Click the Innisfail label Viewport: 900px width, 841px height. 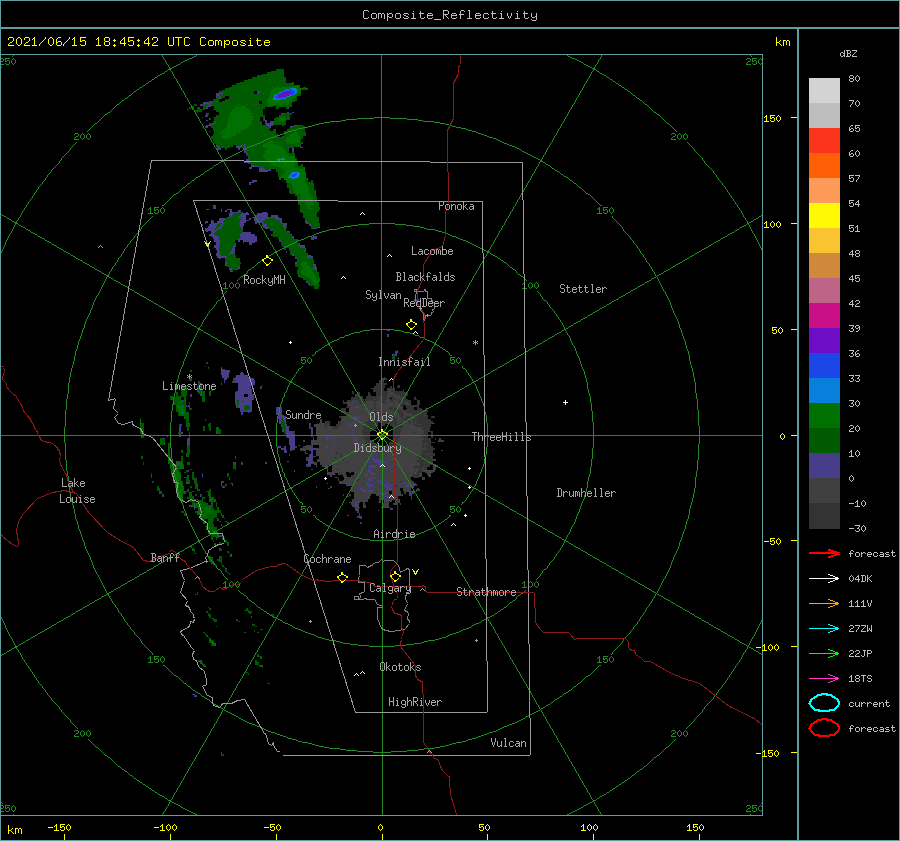coord(404,362)
